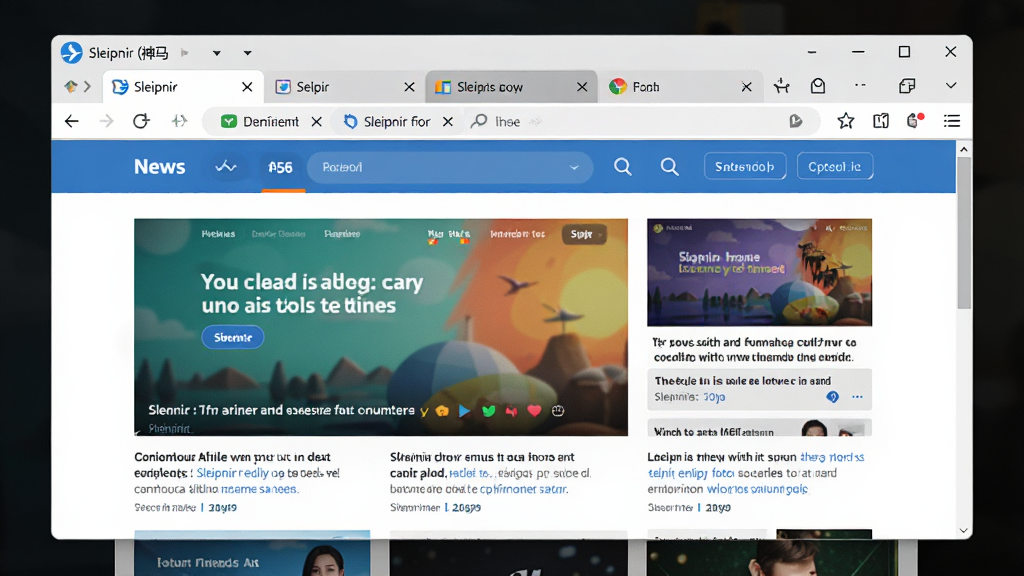The width and height of the screenshot is (1024, 576).
Task: Click the Sbemte button on hero banner
Action: click(x=232, y=337)
